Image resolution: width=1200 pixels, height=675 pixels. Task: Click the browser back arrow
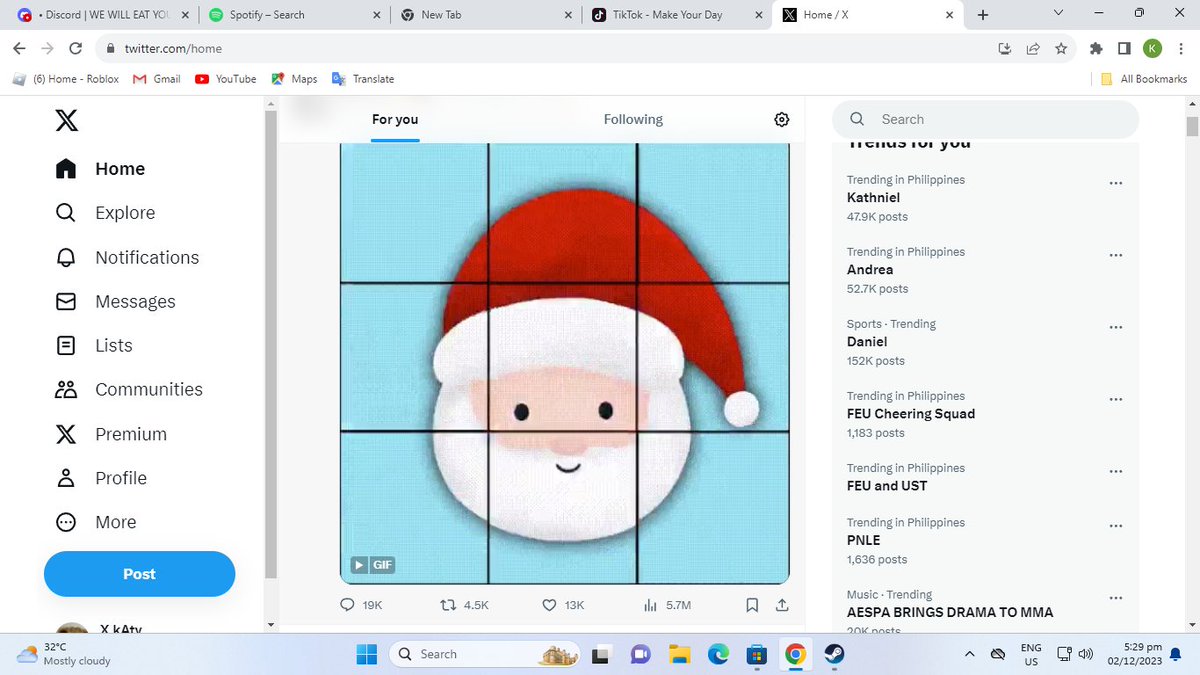tap(19, 48)
